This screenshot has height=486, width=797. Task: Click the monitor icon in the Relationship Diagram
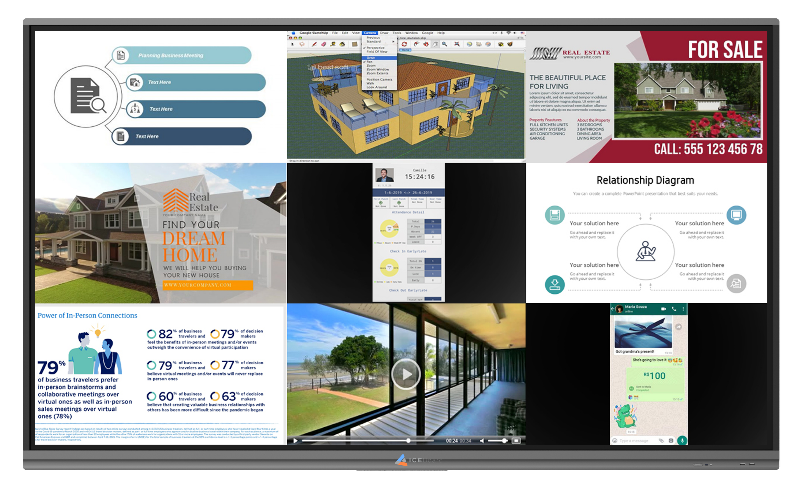coord(736,214)
